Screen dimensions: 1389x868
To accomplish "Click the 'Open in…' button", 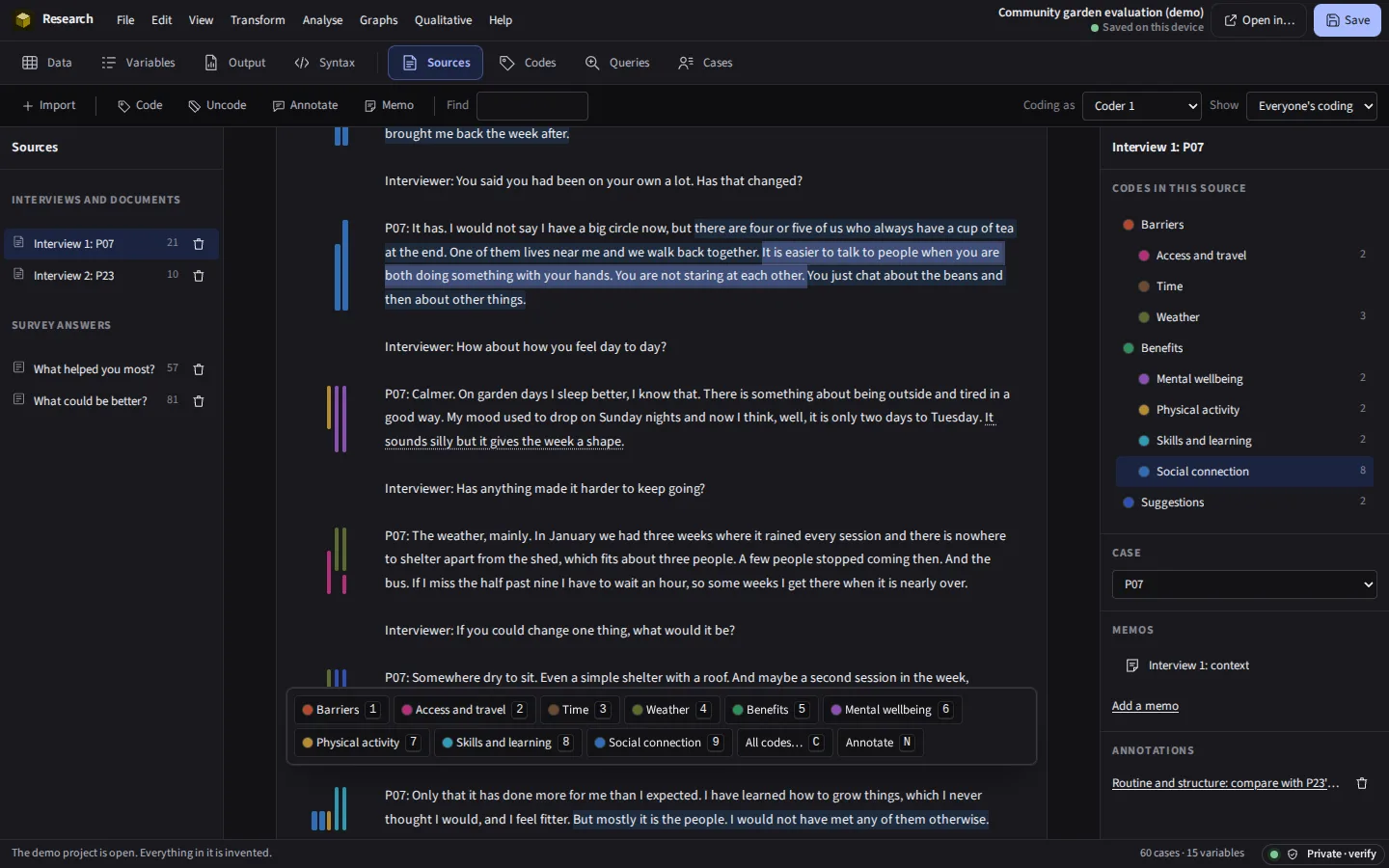I will coord(1259,20).
